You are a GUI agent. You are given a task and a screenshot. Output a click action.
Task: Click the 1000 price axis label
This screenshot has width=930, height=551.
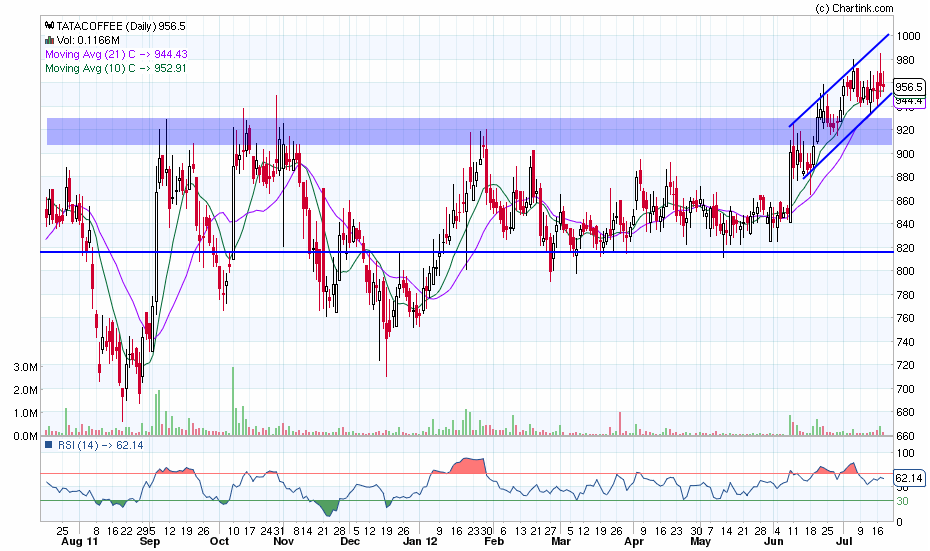pyautogui.click(x=908, y=36)
